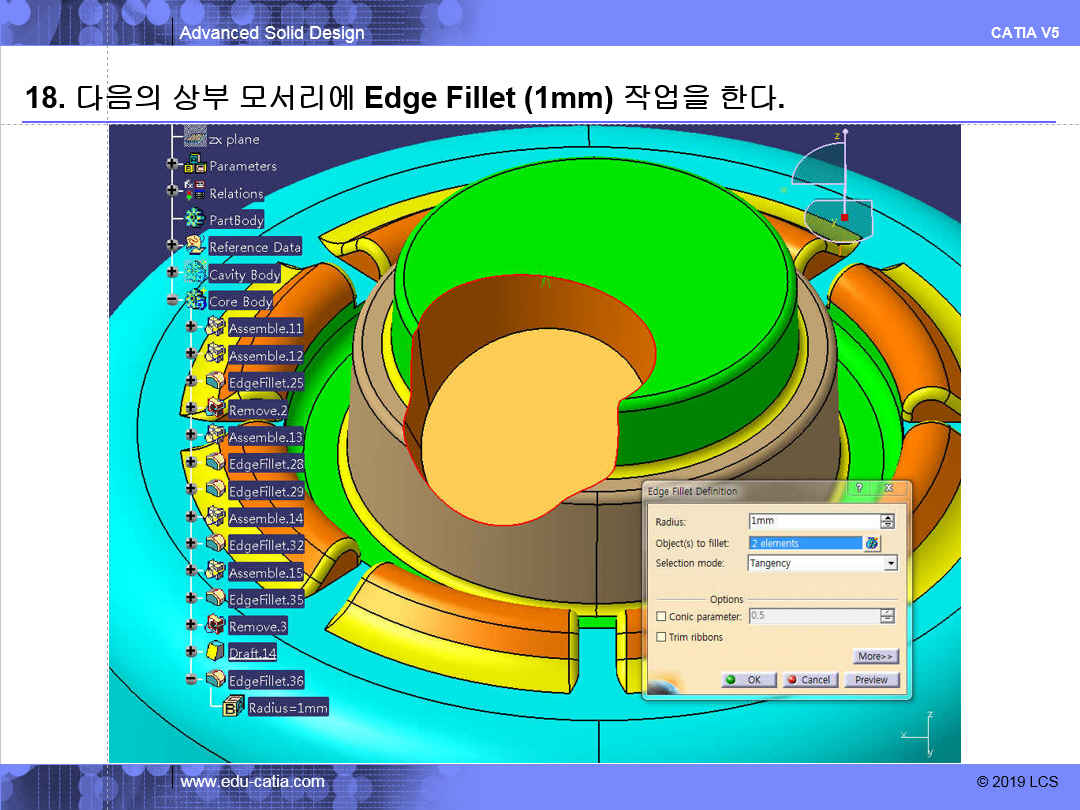Viewport: 1080px width, 810px height.
Task: Enable the Conic parameter checkbox
Action: click(661, 617)
